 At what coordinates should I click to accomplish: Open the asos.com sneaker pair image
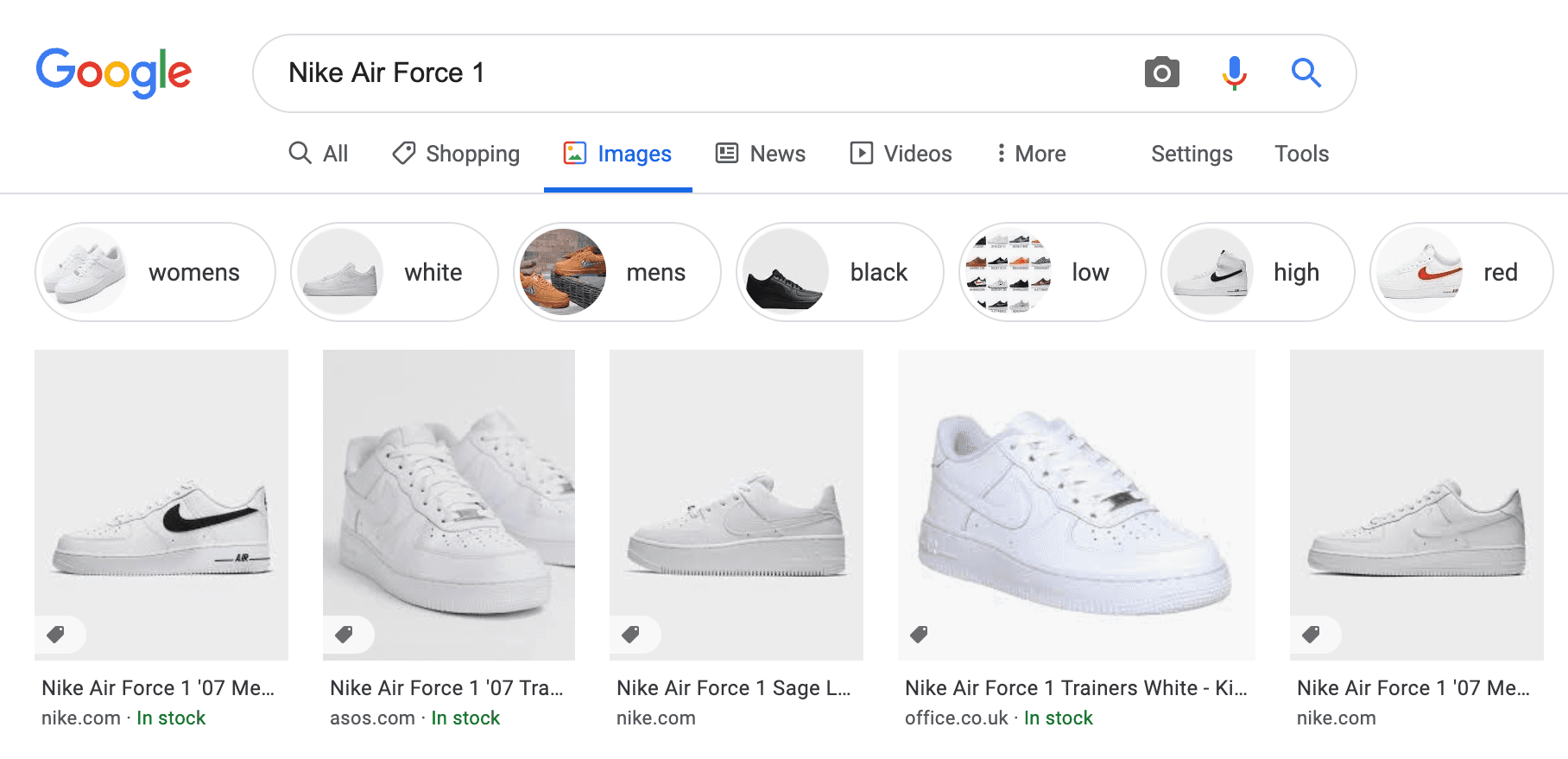(449, 505)
